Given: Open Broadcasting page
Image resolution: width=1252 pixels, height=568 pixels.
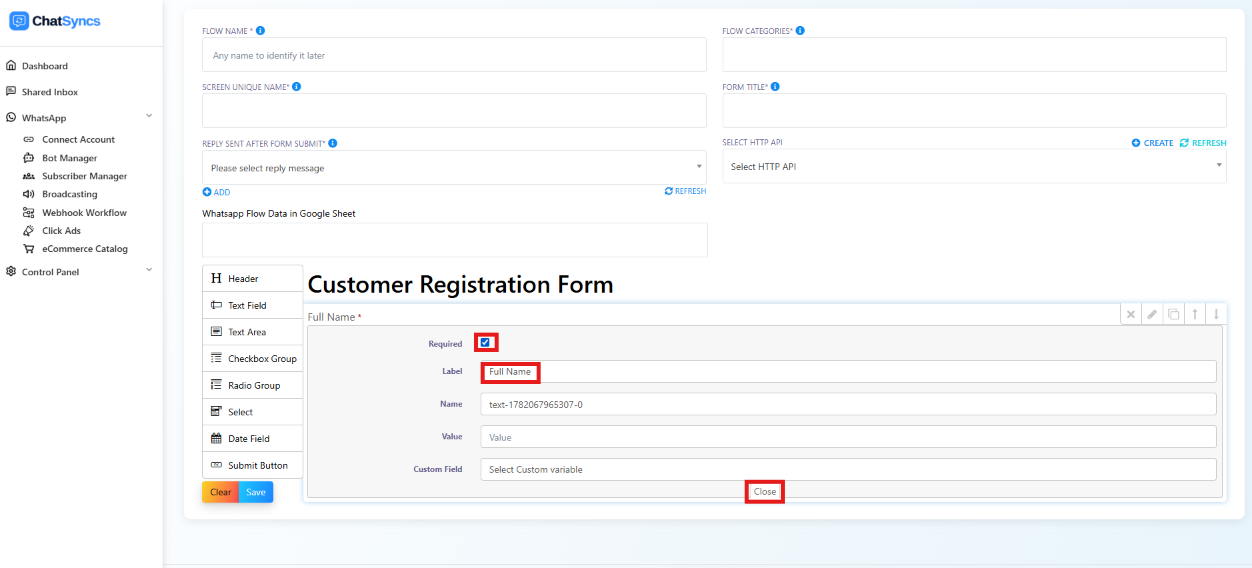Looking at the screenshot, I should coord(70,194).
